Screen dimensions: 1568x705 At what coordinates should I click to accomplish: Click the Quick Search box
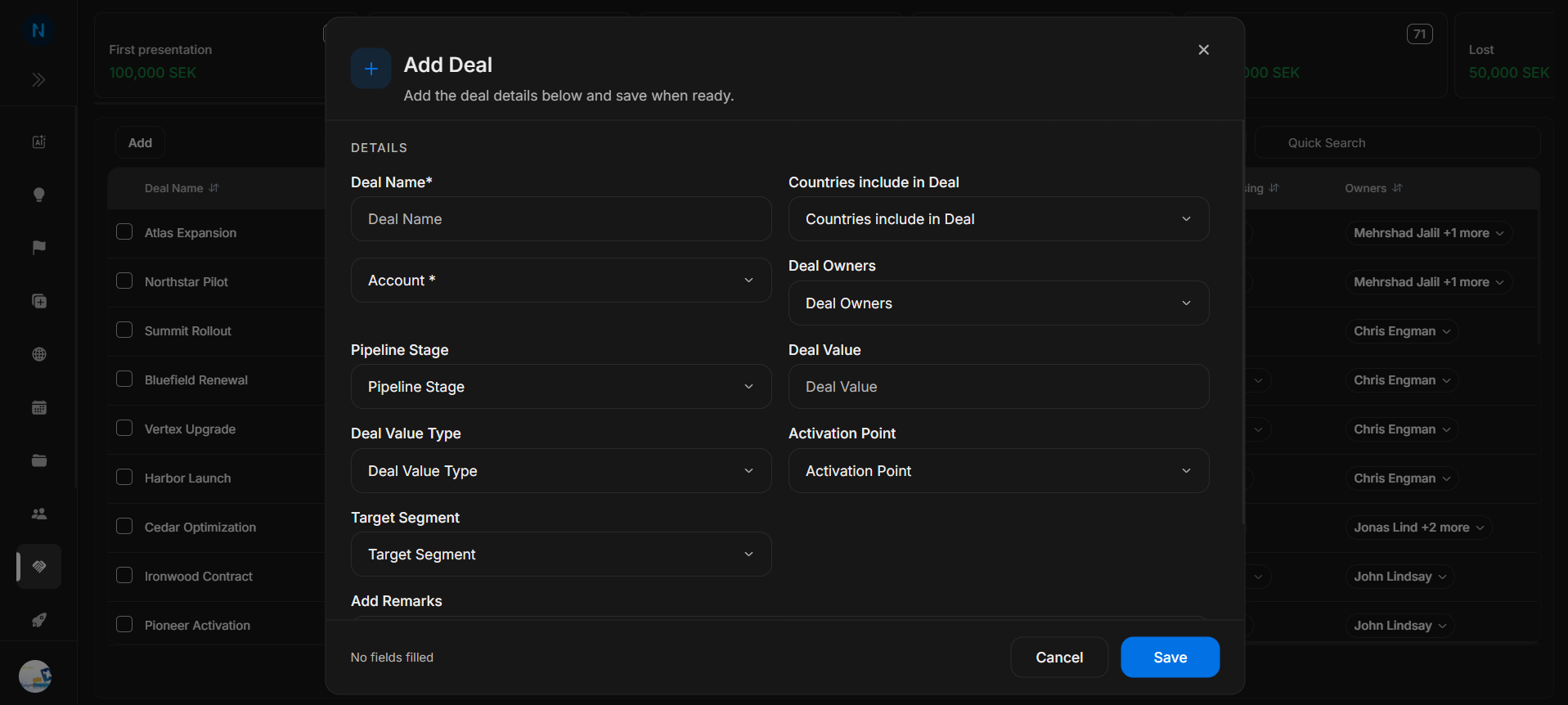click(x=1398, y=143)
